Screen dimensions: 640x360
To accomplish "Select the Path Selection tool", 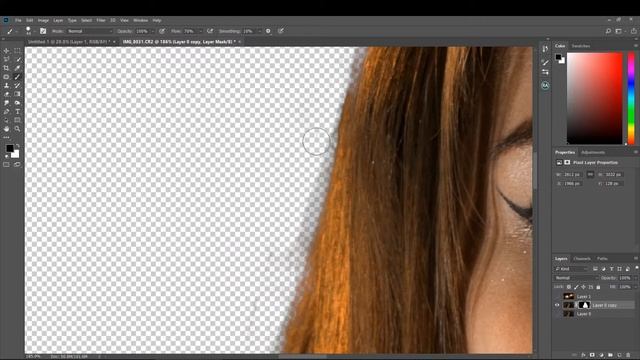I will (6, 120).
